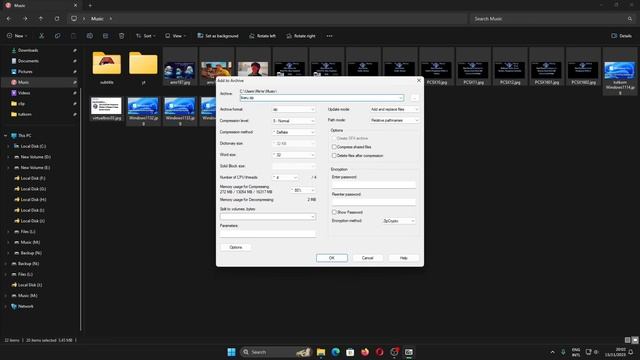Click the Copy icon in Explorer toolbar
This screenshot has width=640, height=360.
pos(58,36)
